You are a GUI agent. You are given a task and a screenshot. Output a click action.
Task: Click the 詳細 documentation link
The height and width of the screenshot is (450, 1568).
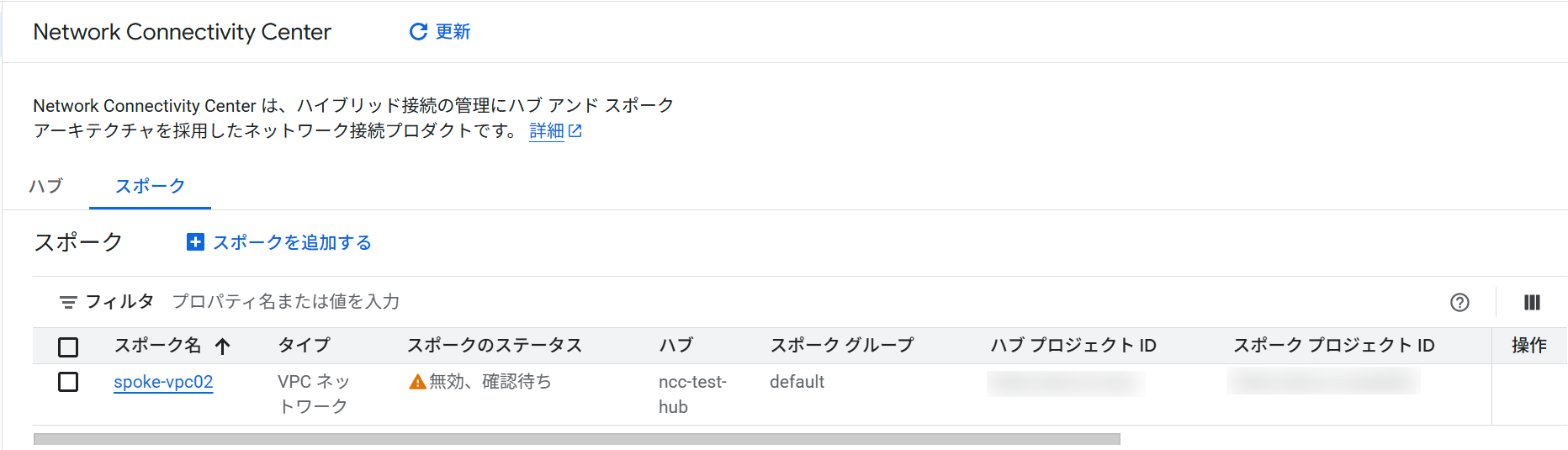pyautogui.click(x=546, y=131)
